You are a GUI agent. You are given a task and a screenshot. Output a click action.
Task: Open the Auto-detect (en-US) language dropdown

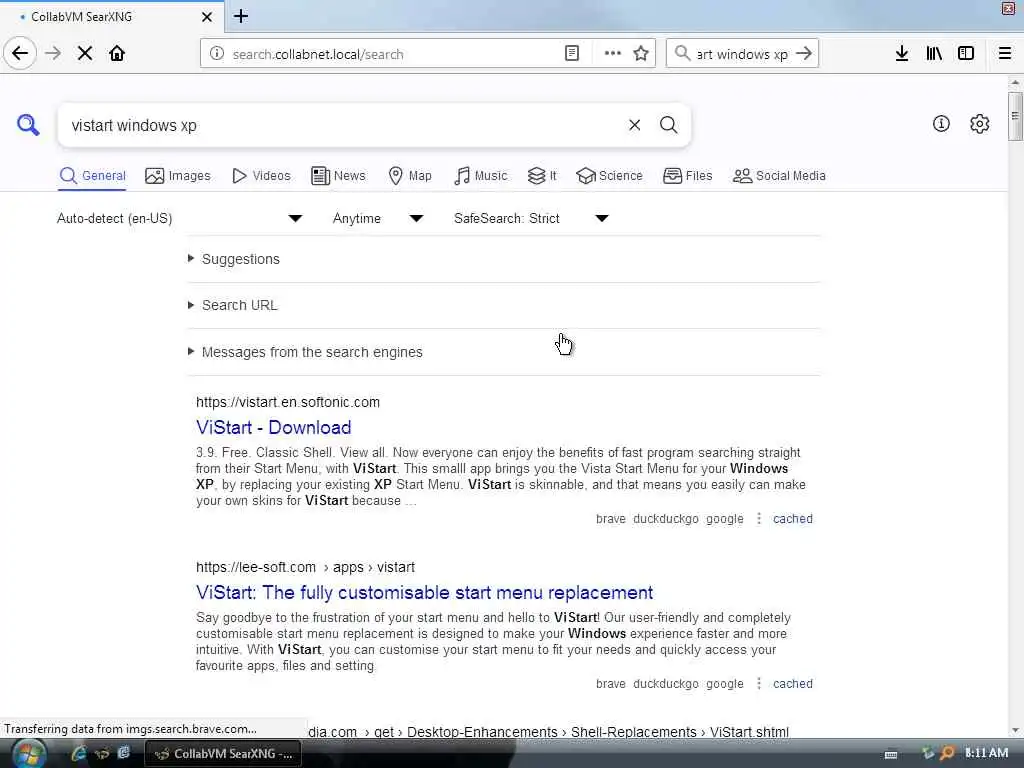[x=180, y=218]
